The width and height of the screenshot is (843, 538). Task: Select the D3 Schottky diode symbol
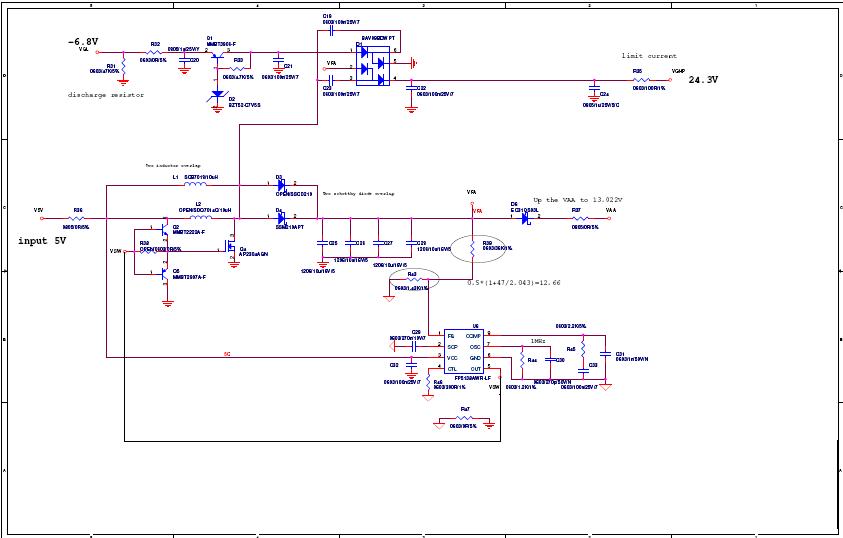[282, 185]
